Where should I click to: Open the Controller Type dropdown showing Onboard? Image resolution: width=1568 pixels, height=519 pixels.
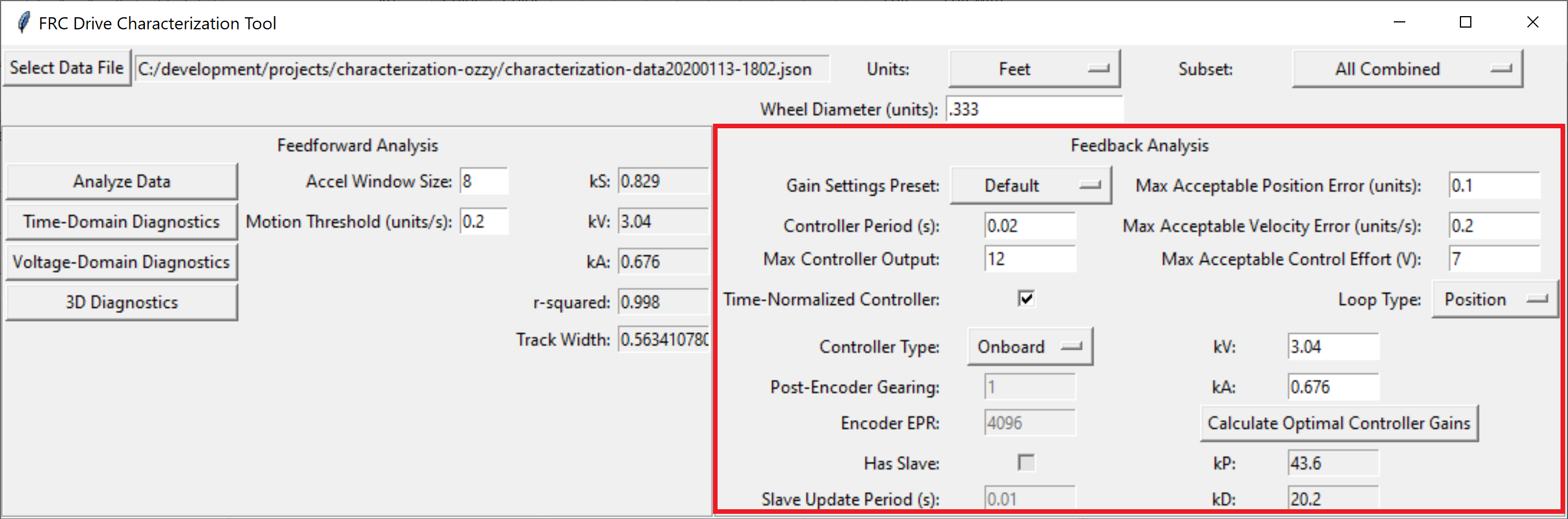pos(1029,346)
